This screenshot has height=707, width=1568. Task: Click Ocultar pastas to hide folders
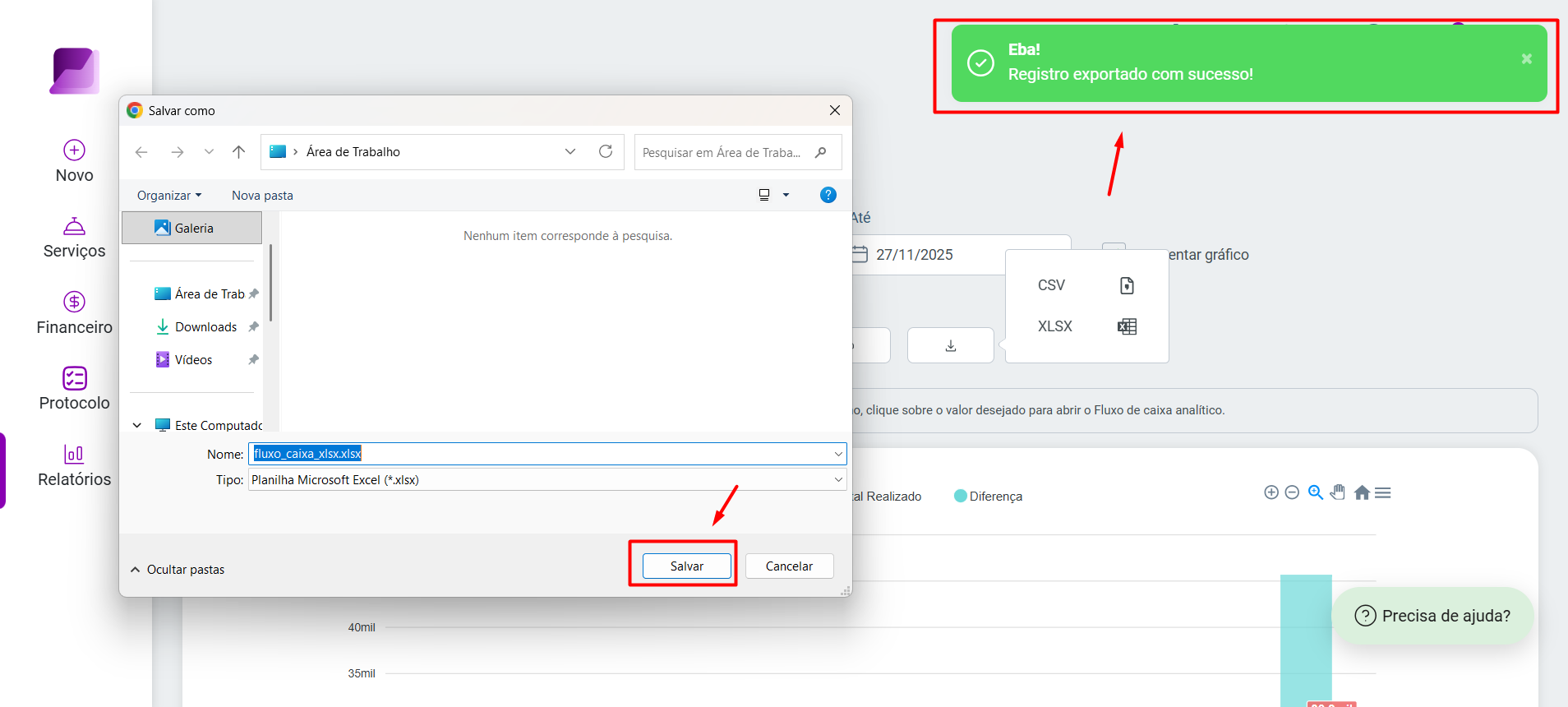click(178, 569)
